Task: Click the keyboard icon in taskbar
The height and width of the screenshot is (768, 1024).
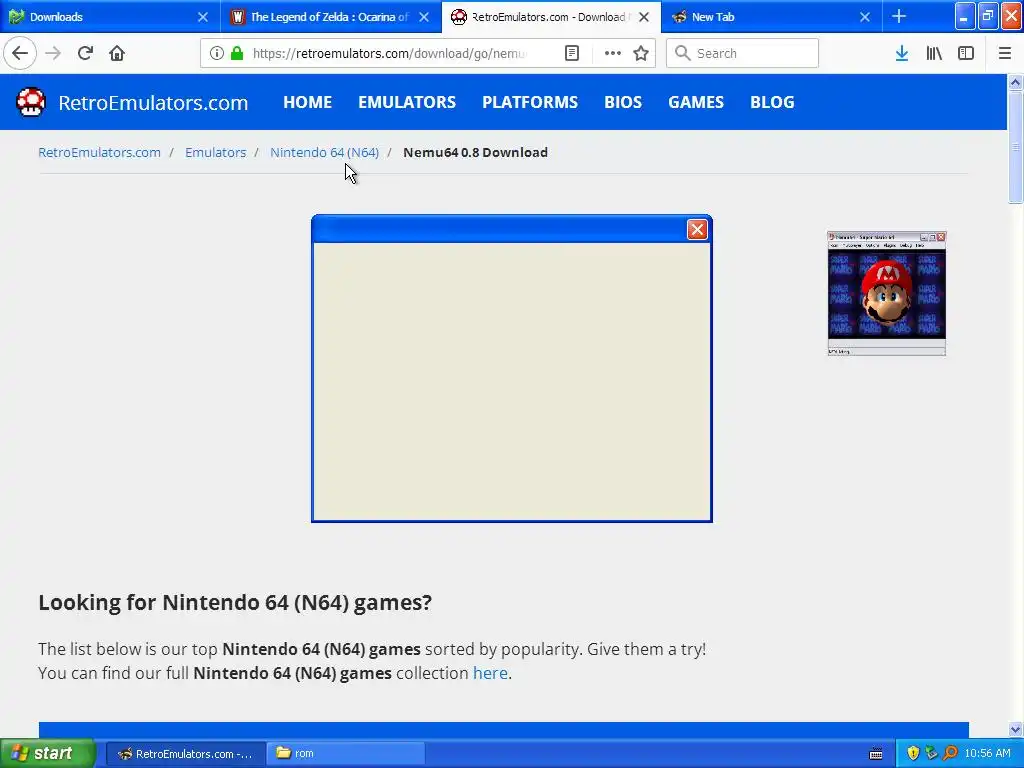Action: (x=876, y=754)
